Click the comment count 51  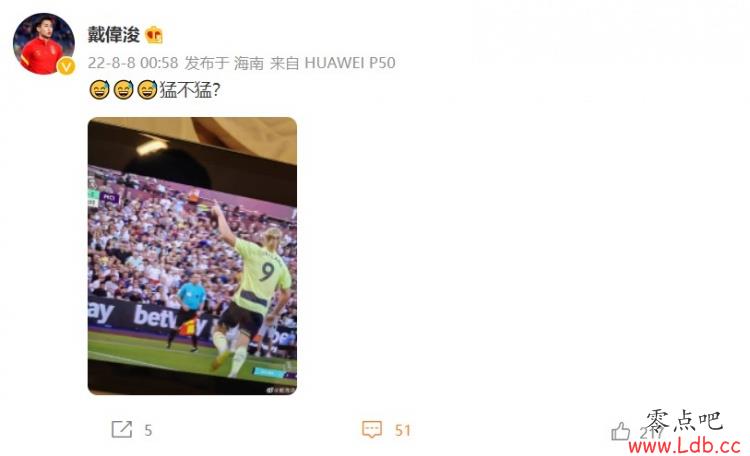click(x=403, y=430)
